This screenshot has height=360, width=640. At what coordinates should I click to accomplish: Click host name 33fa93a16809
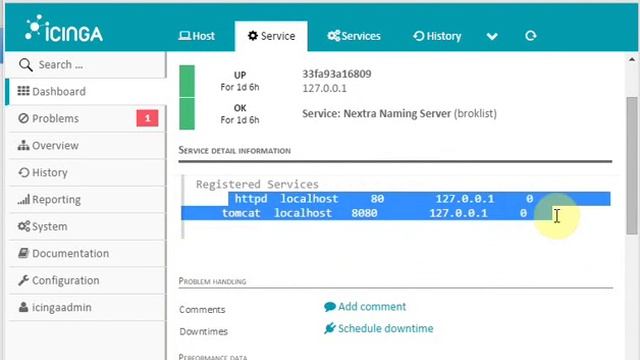tap(337, 74)
